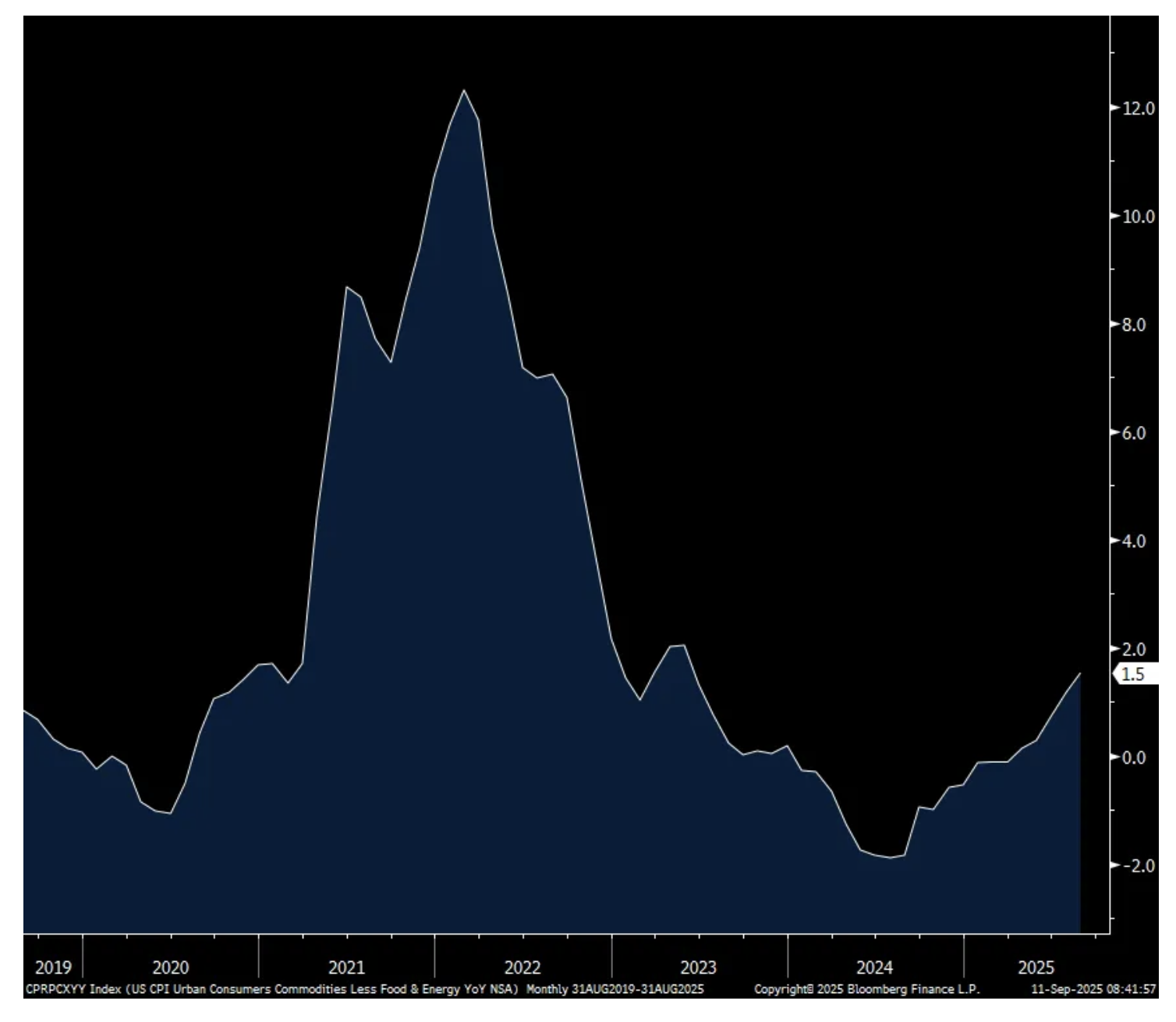
Task: Select the 2025 year on time axis
Action: [1036, 967]
